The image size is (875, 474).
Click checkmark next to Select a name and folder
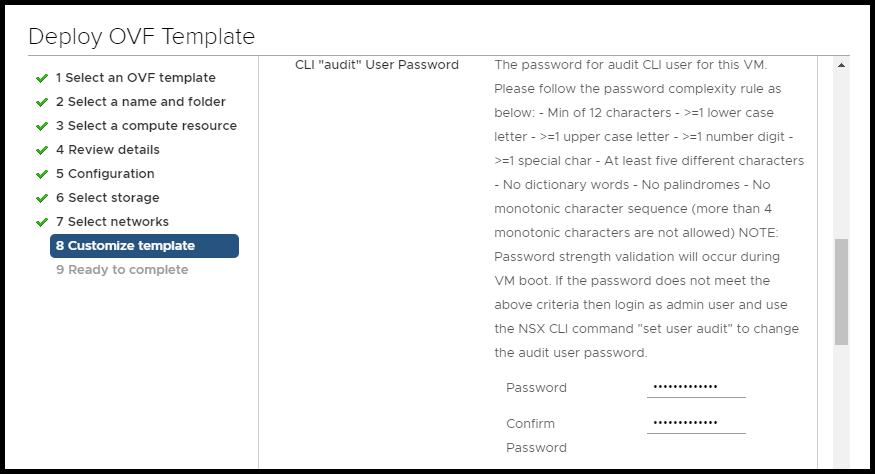point(42,102)
